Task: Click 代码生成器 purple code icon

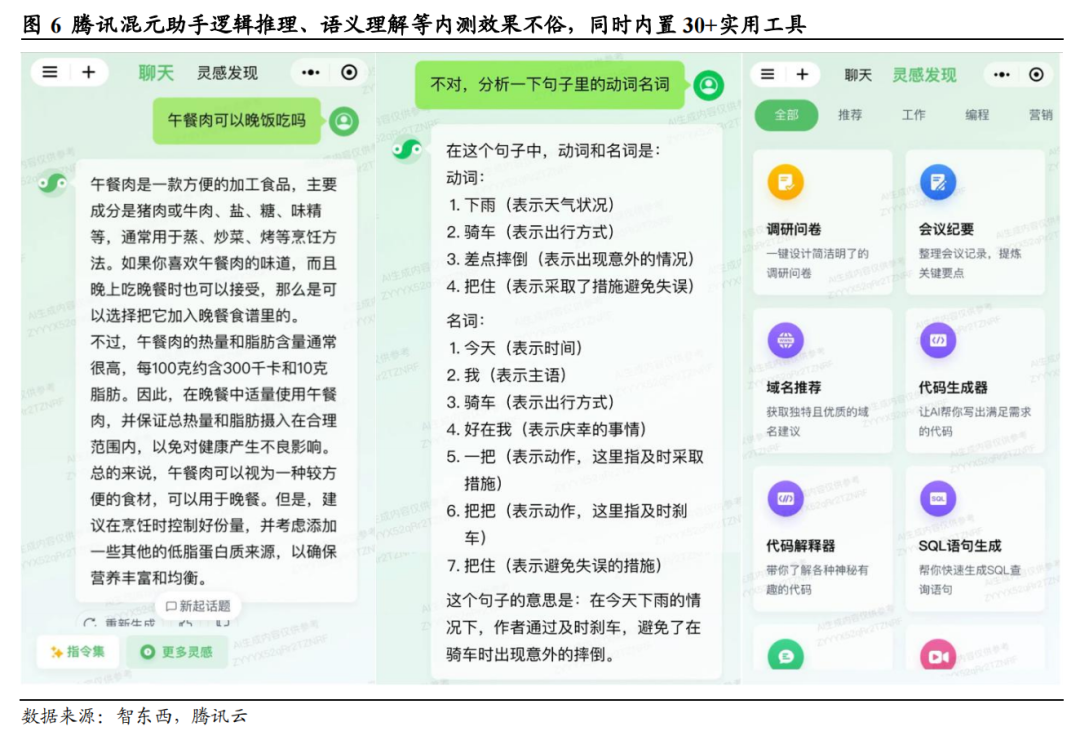Action: pos(938,340)
